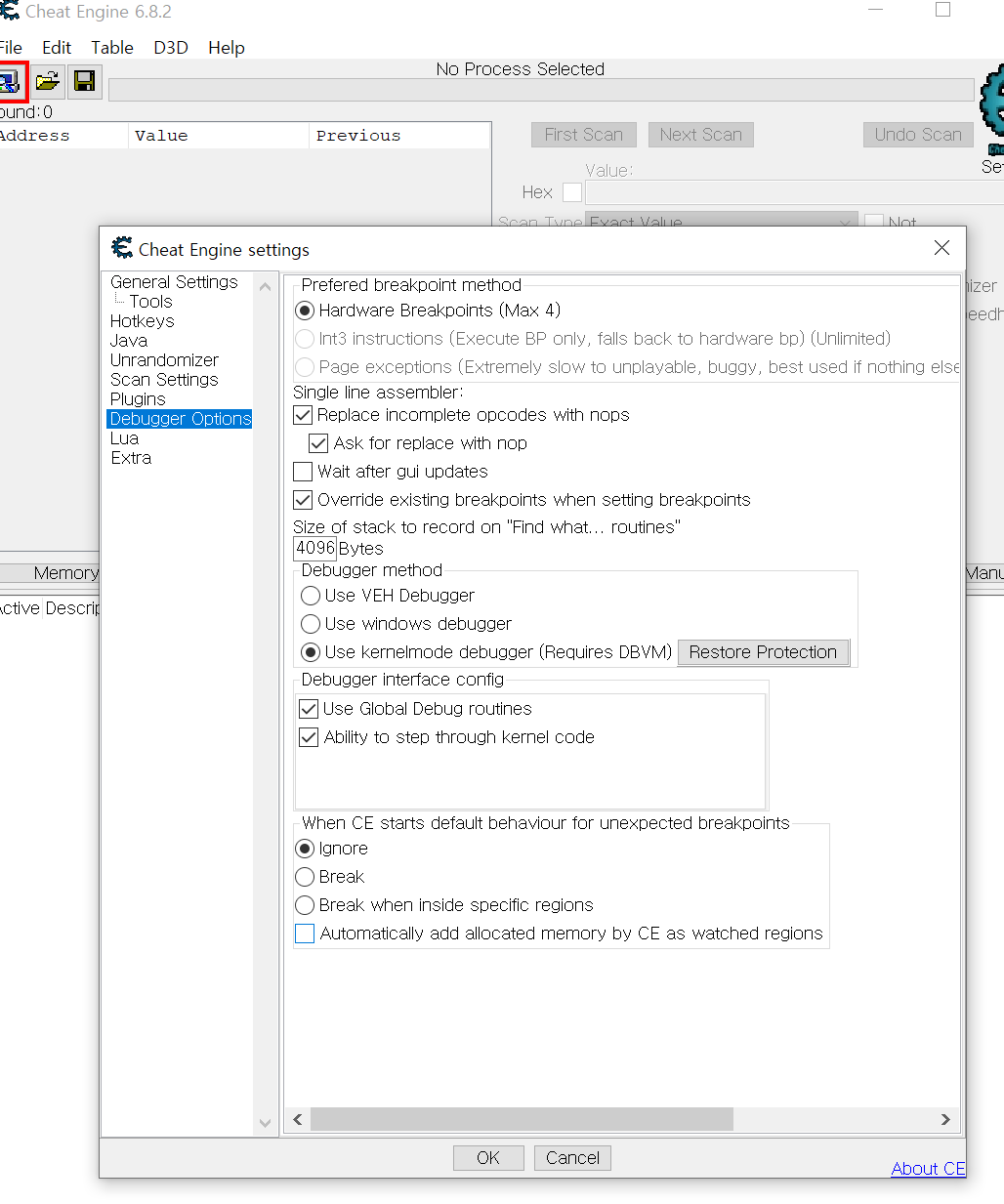Screen dimensions: 1004x1204
Task: Open the About CE link
Action: (x=927, y=1168)
